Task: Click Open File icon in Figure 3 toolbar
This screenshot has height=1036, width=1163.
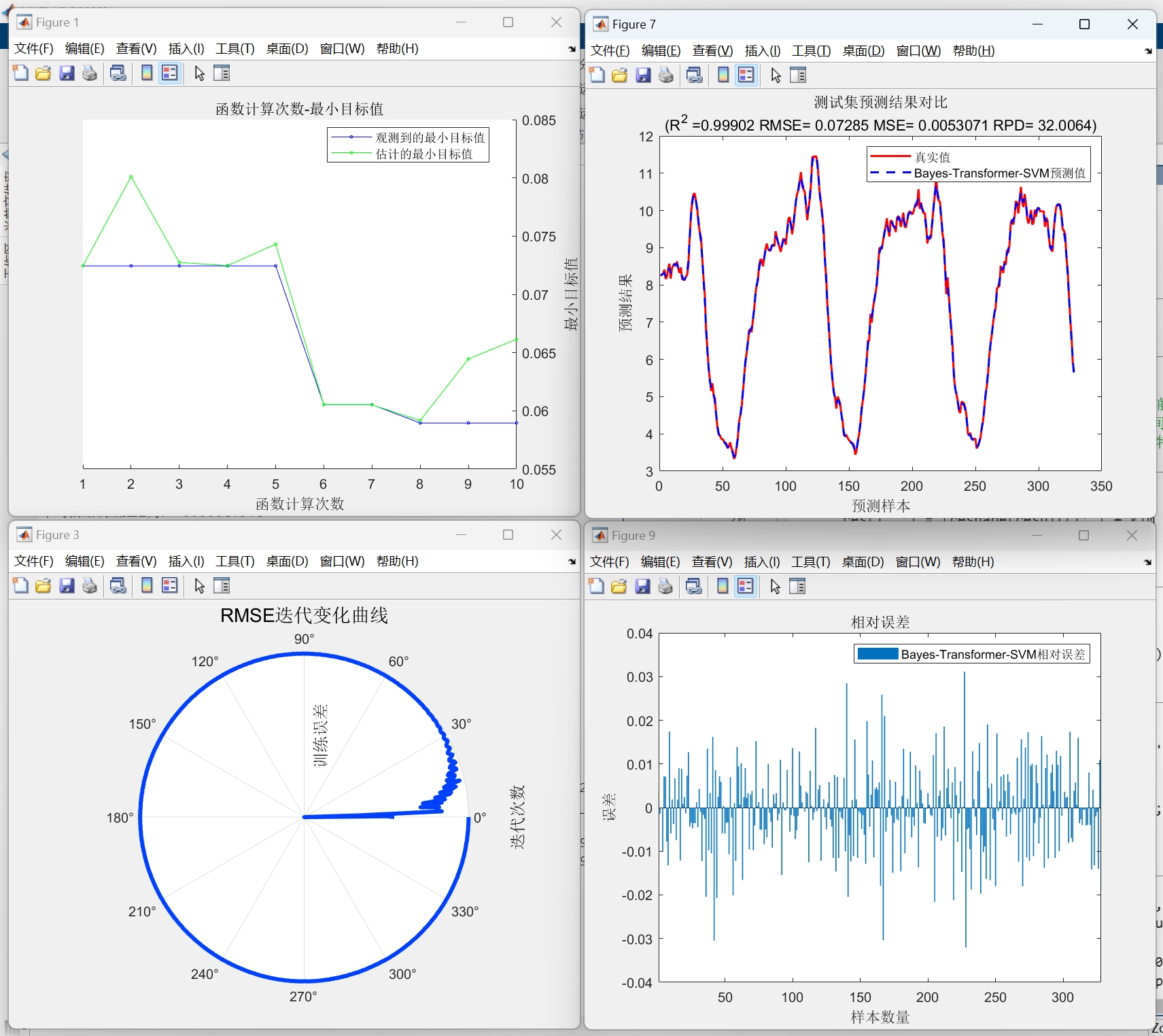Action: (x=44, y=586)
